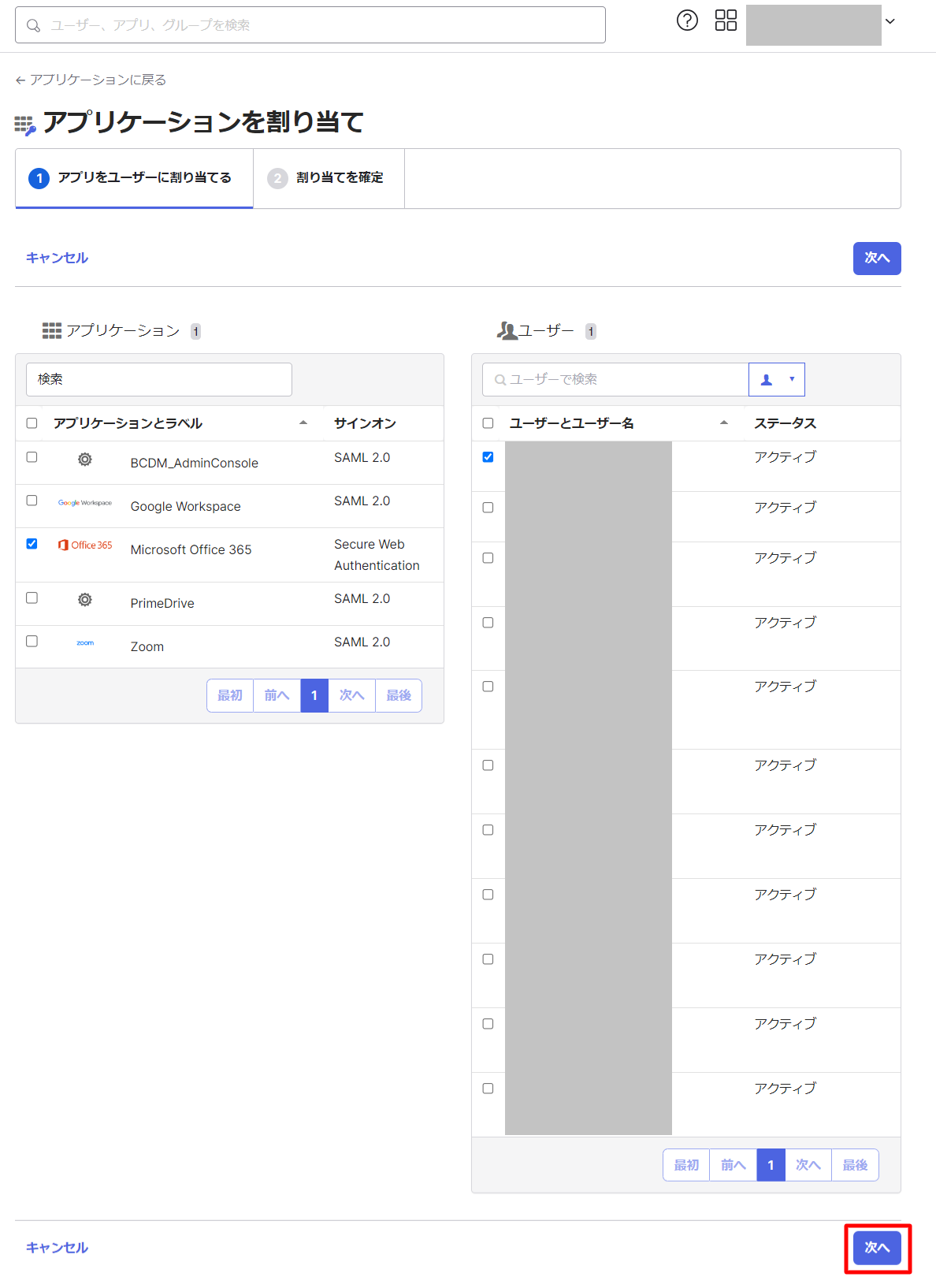Open the apps grid icon

(x=726, y=20)
